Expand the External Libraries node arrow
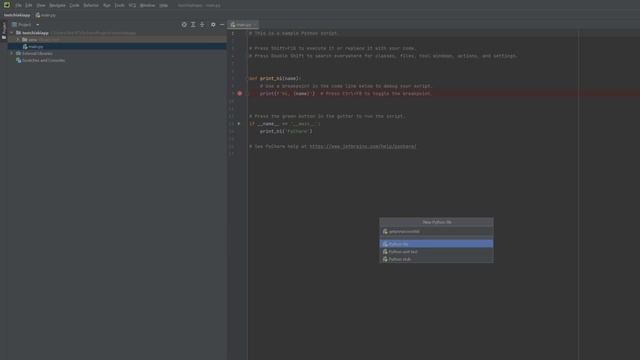The image size is (640, 360). click(12, 53)
